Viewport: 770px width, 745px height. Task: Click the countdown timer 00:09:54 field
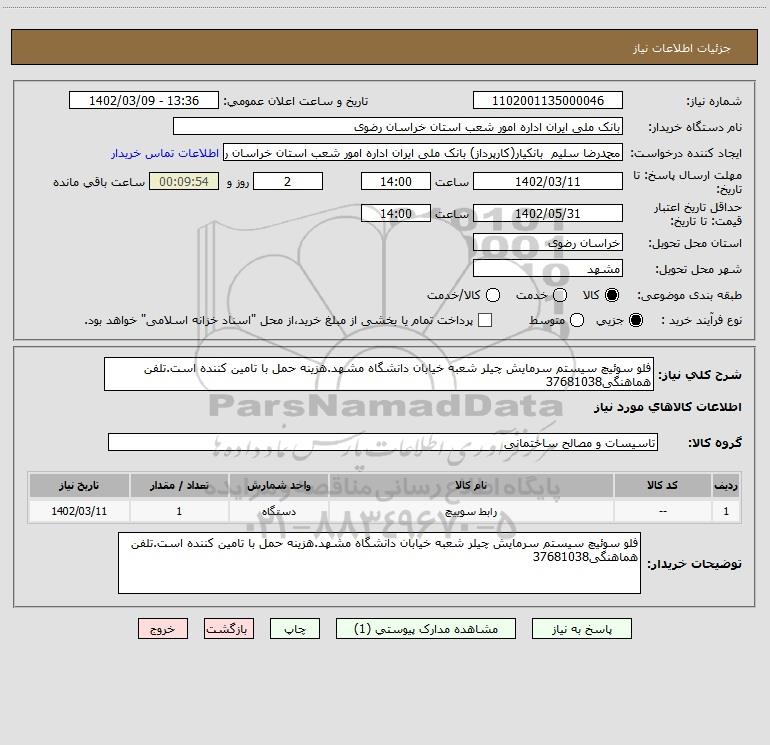[184, 181]
